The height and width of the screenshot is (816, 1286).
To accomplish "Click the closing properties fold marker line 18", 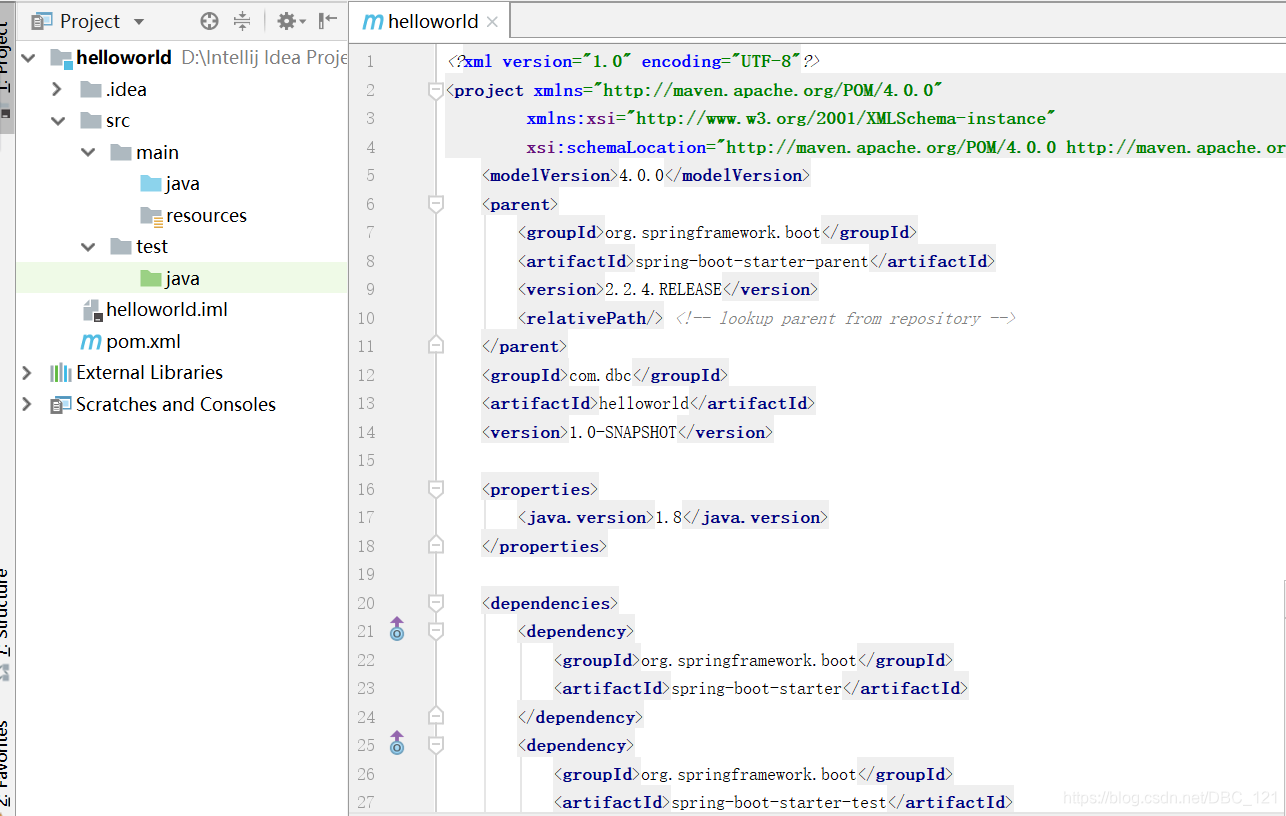I will click(x=435, y=545).
